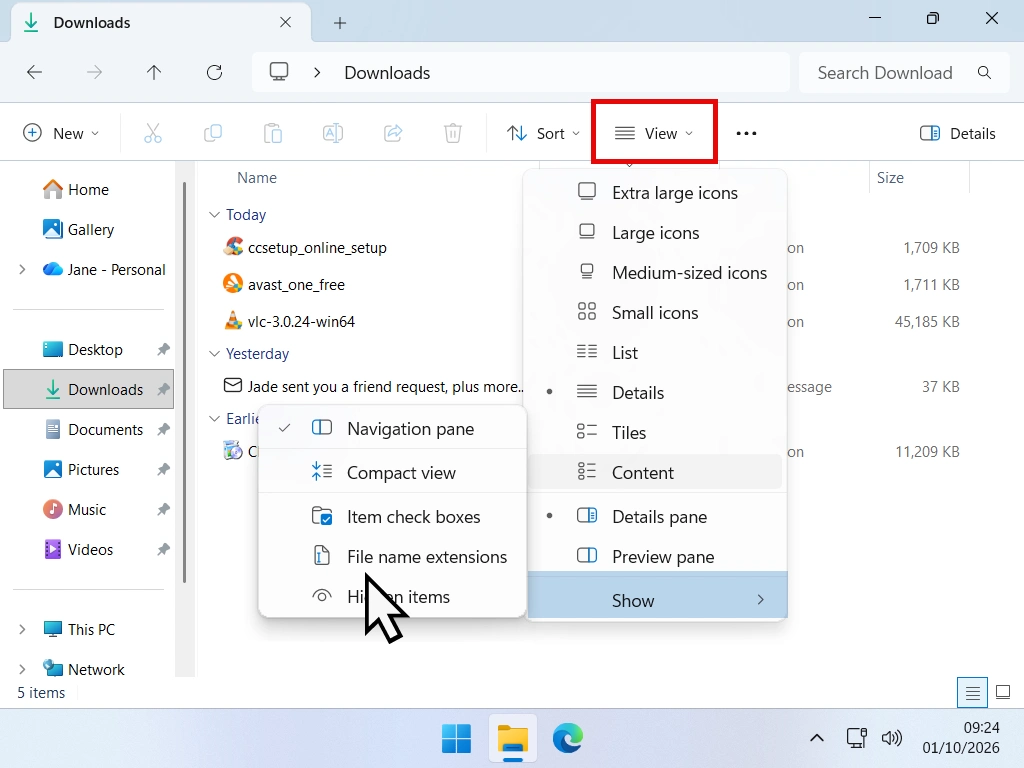Switch to details view in status bar

pos(972,692)
